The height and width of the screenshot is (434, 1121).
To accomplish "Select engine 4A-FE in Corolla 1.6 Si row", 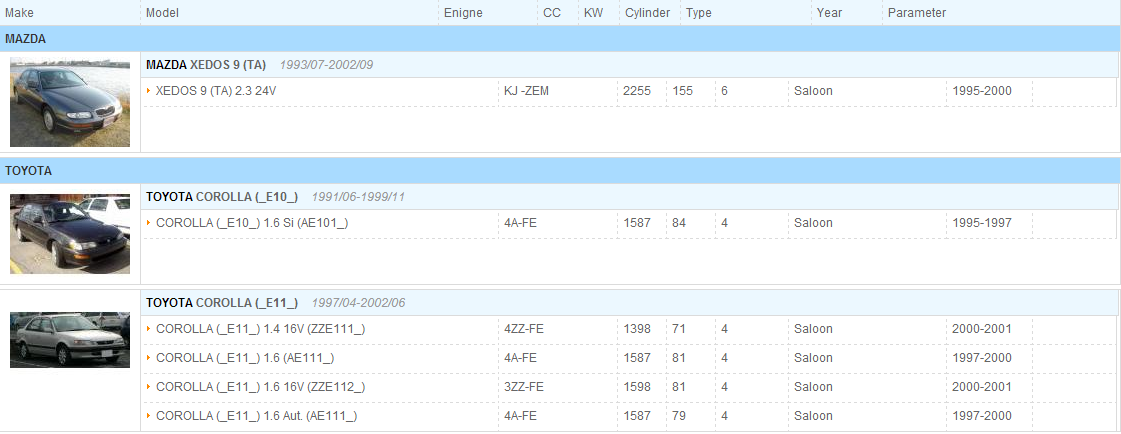I will coord(520,223).
